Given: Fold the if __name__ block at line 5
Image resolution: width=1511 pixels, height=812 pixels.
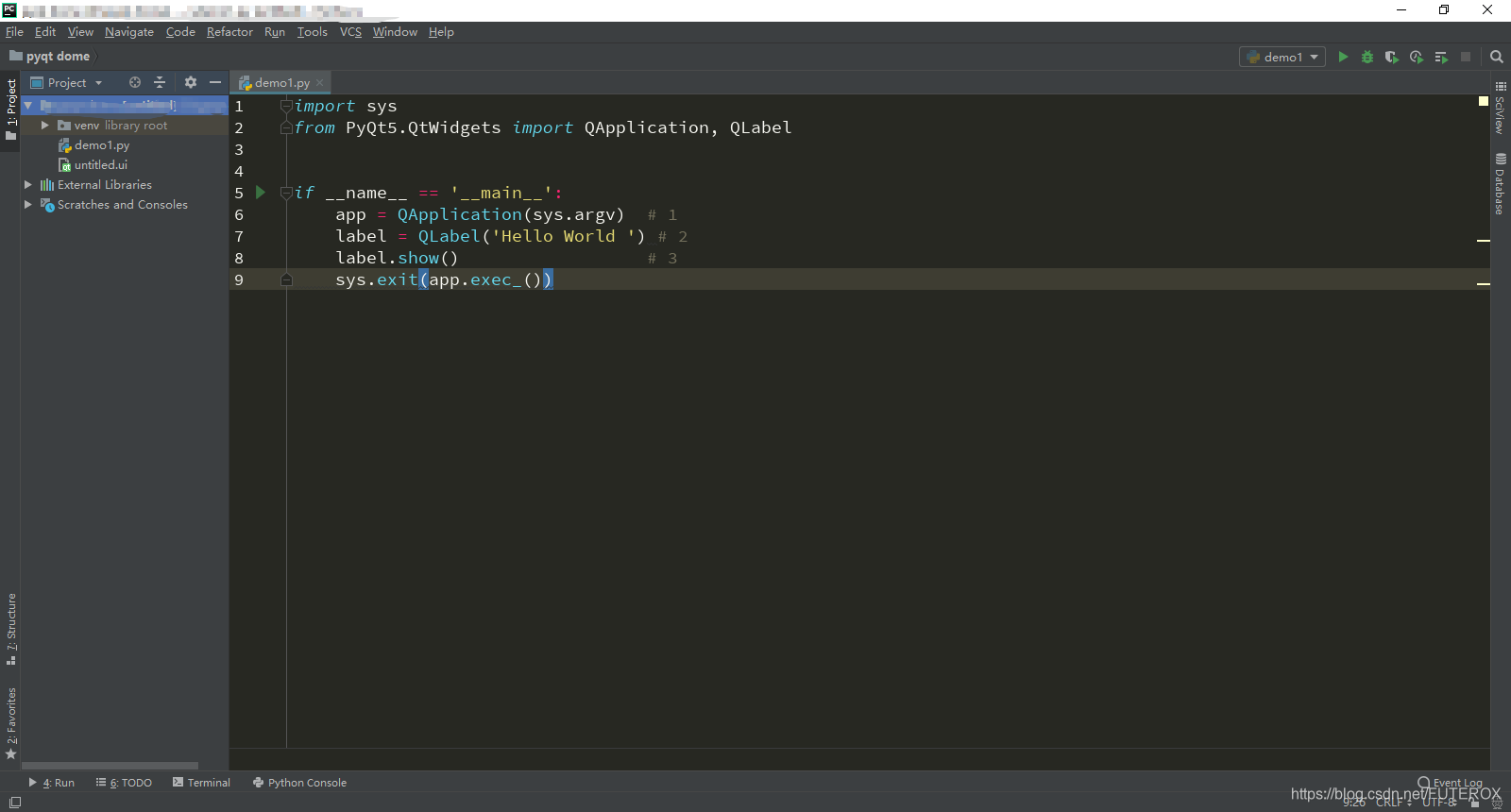Looking at the screenshot, I should tap(286, 193).
